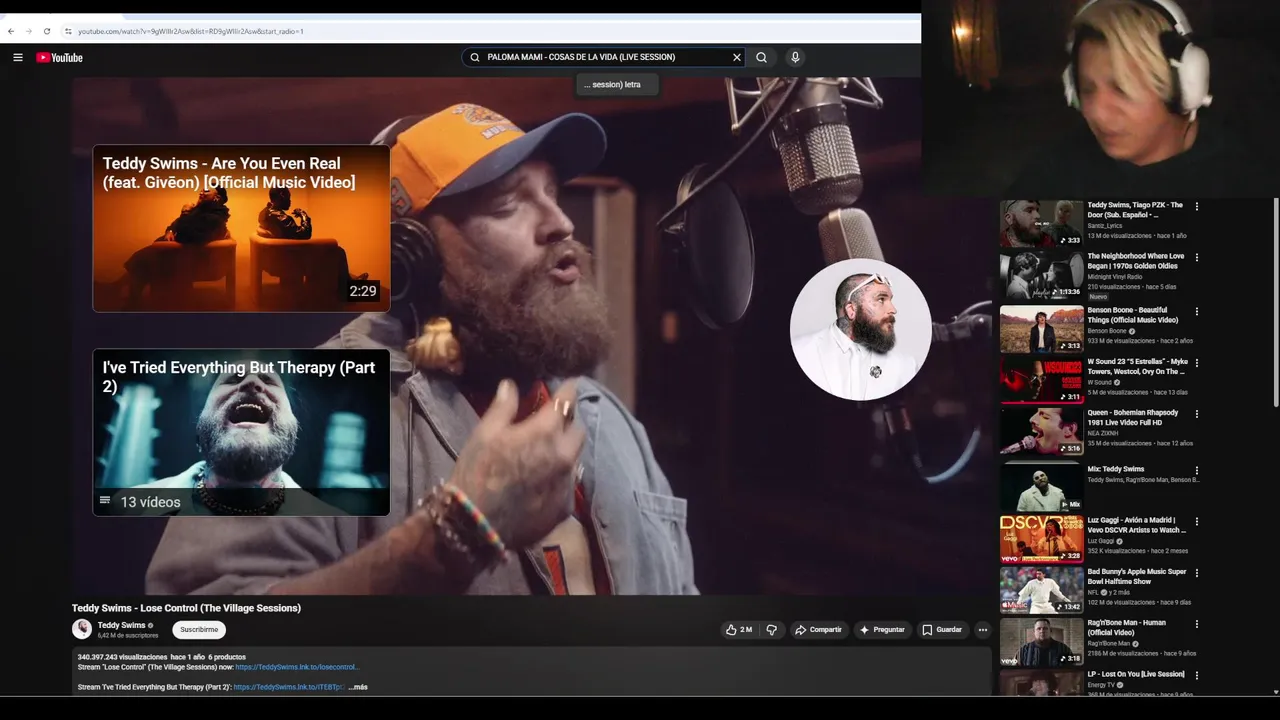Click the Suscribirme button
The width and height of the screenshot is (1280, 720).
pos(199,630)
